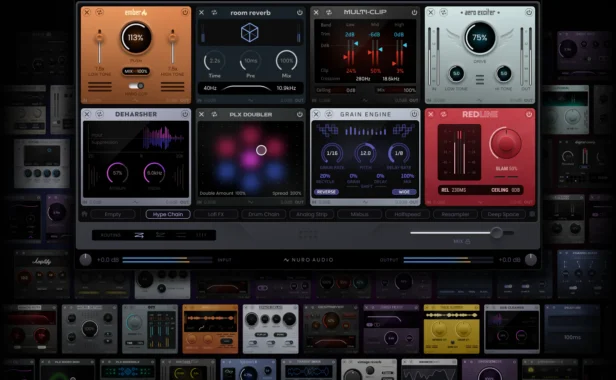Toggle power on the Room Reverb module
The width and height of the screenshot is (616, 380).
300,13
